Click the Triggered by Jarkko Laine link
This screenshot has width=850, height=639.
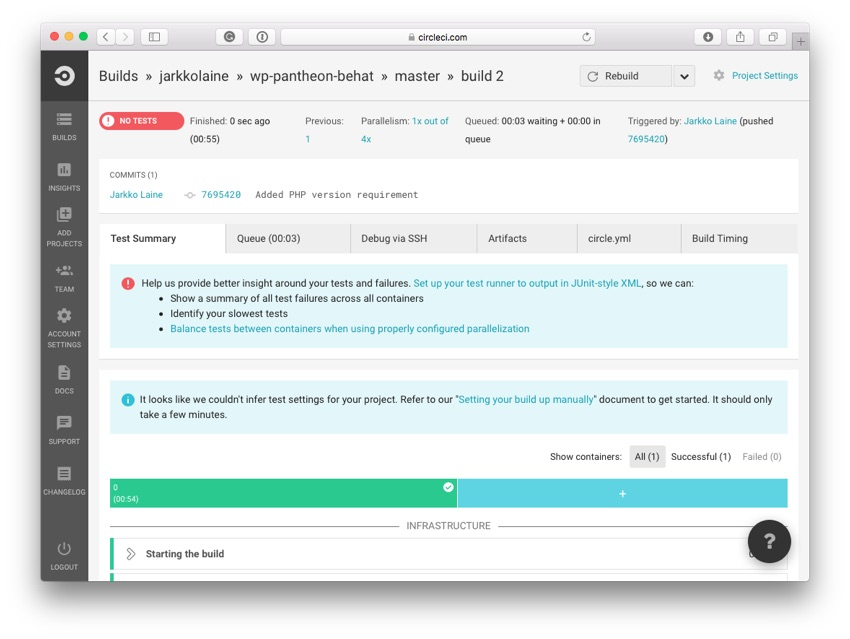tap(710, 121)
